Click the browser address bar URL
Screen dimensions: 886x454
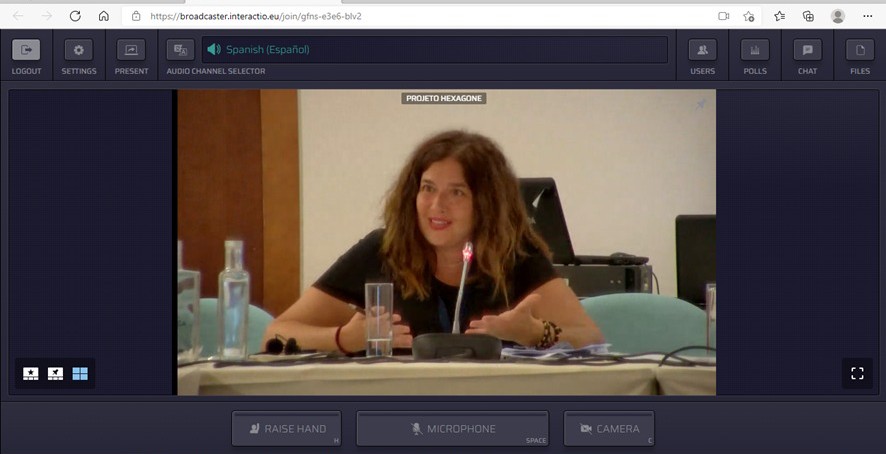[x=255, y=16]
